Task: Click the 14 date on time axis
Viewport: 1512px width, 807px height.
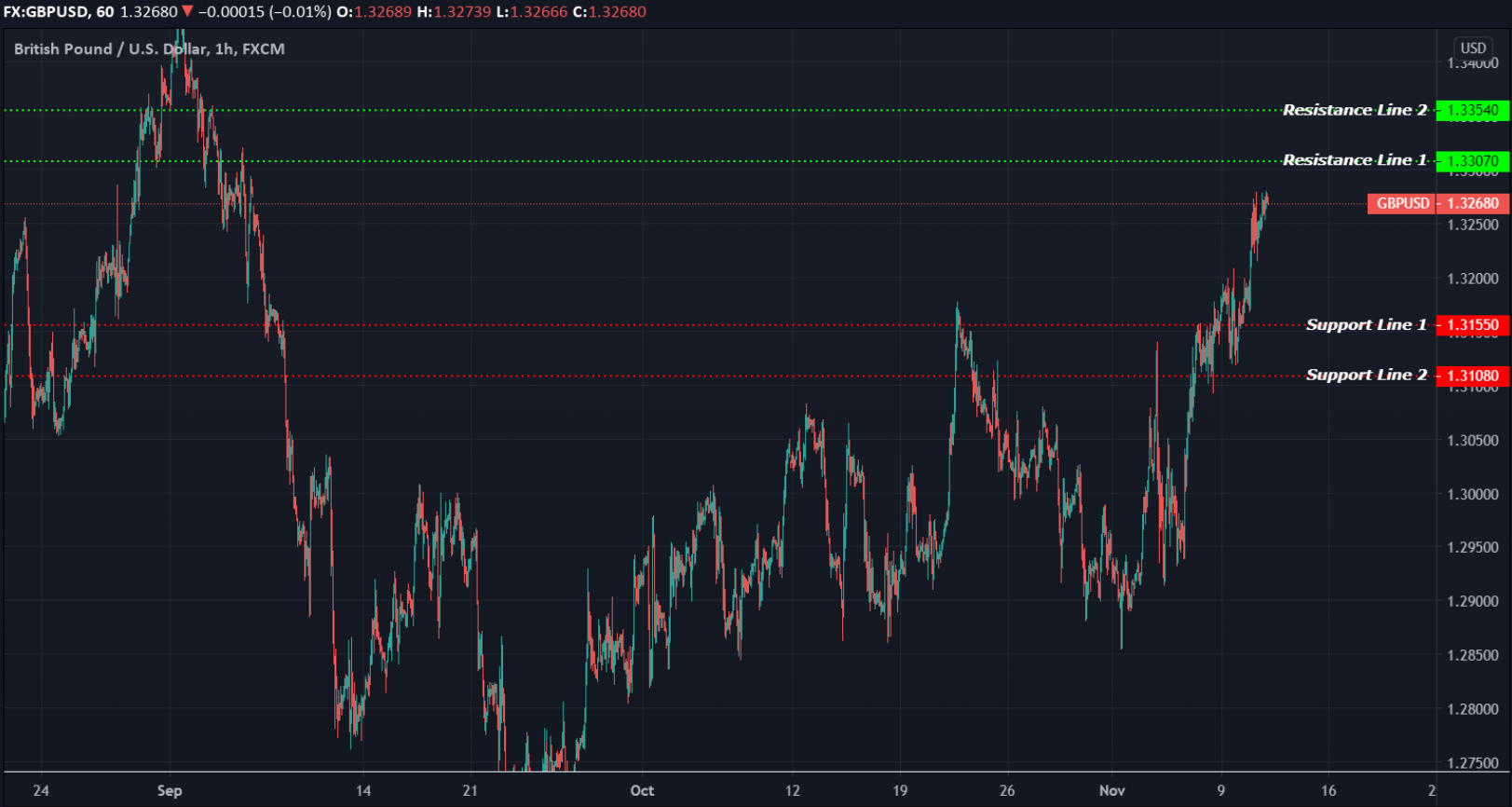Action: 363,790
